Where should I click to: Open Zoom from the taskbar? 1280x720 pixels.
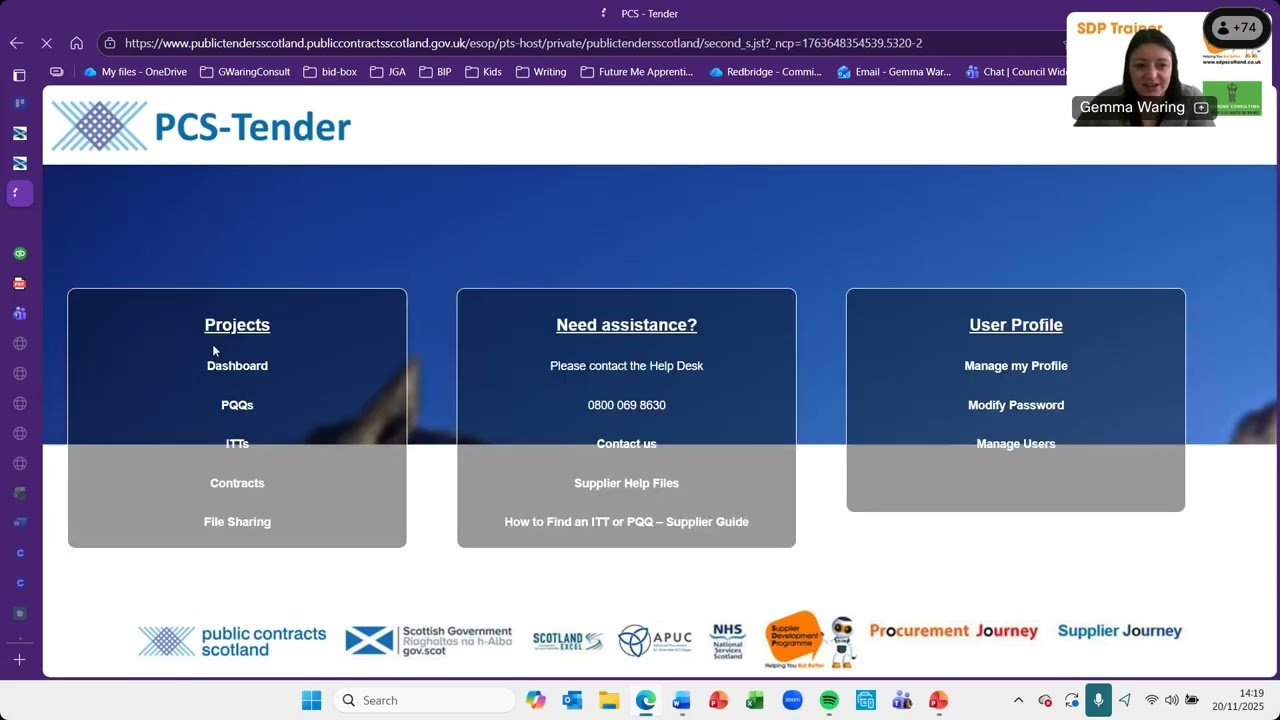792,700
